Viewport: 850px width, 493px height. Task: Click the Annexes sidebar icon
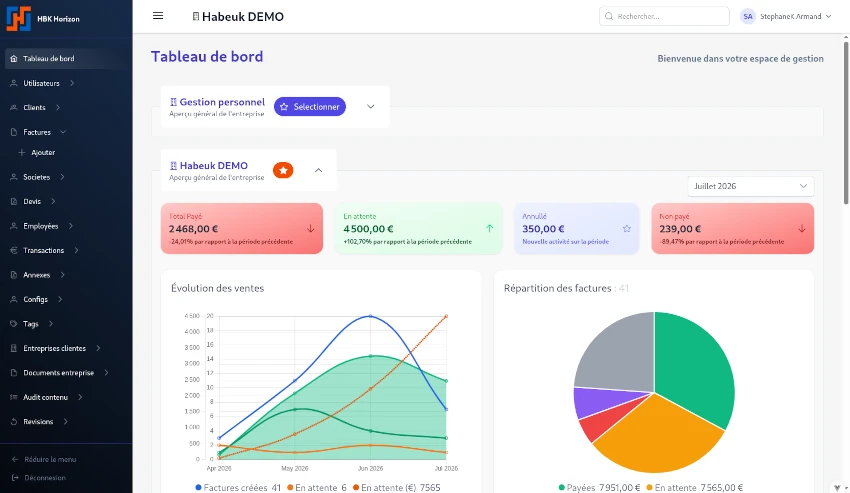(x=14, y=275)
